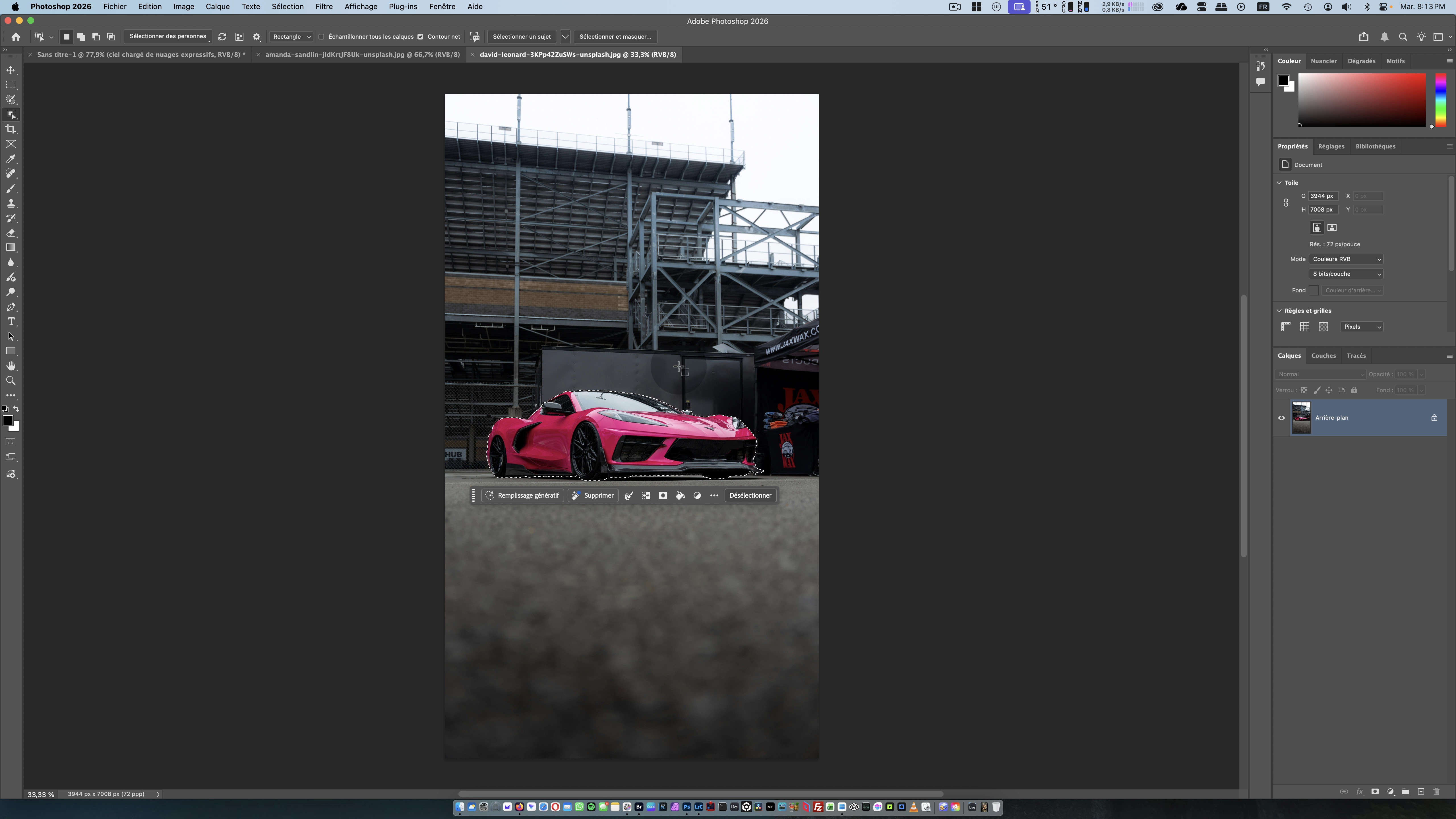Hide the Arrière-plan layer
Screen dimensions: 1456x819
(x=1281, y=418)
